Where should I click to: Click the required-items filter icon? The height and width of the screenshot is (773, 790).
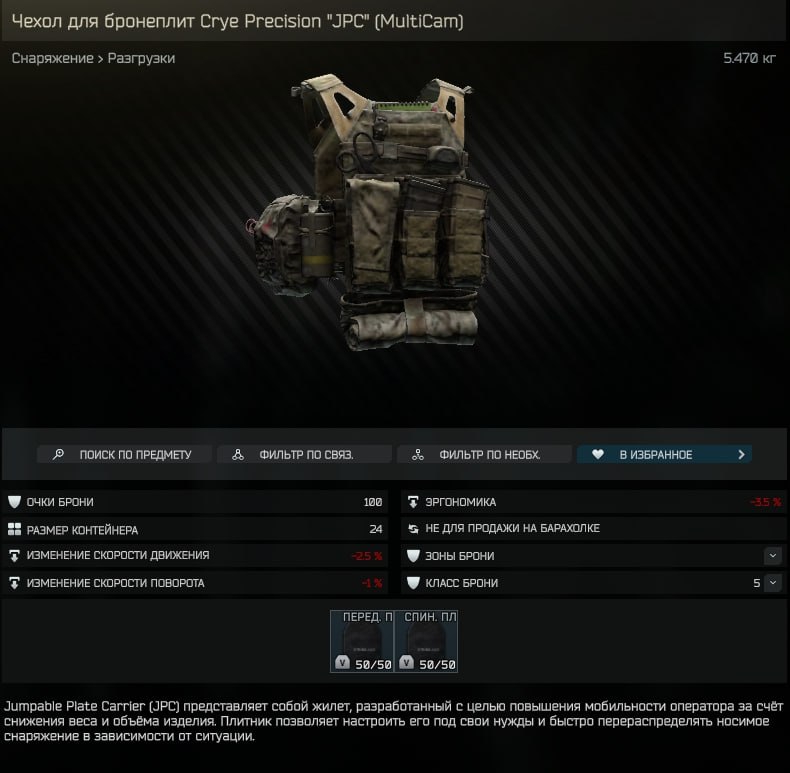(x=418, y=455)
